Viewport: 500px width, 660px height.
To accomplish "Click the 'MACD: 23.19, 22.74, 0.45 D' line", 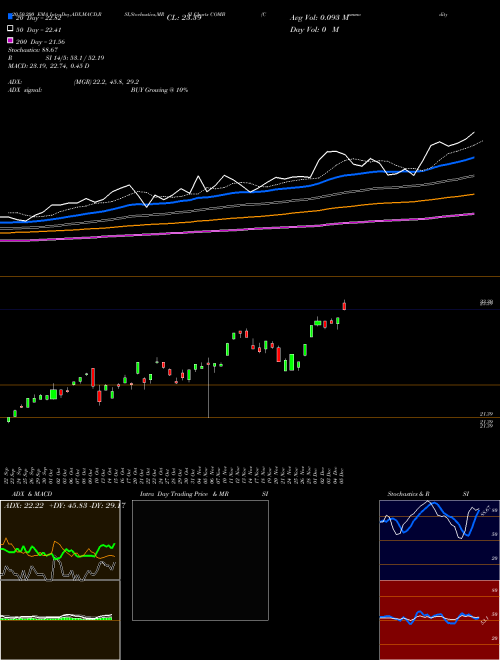I will pyautogui.click(x=48, y=66).
